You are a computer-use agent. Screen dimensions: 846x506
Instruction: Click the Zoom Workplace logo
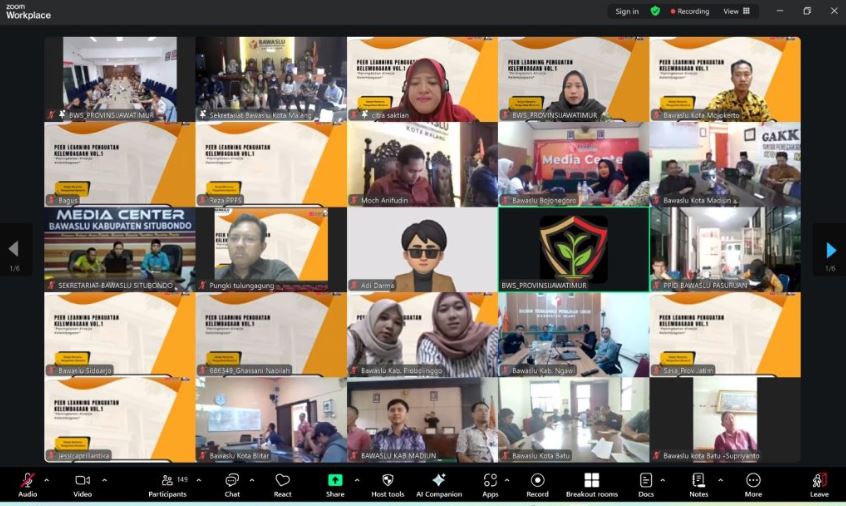(28, 11)
